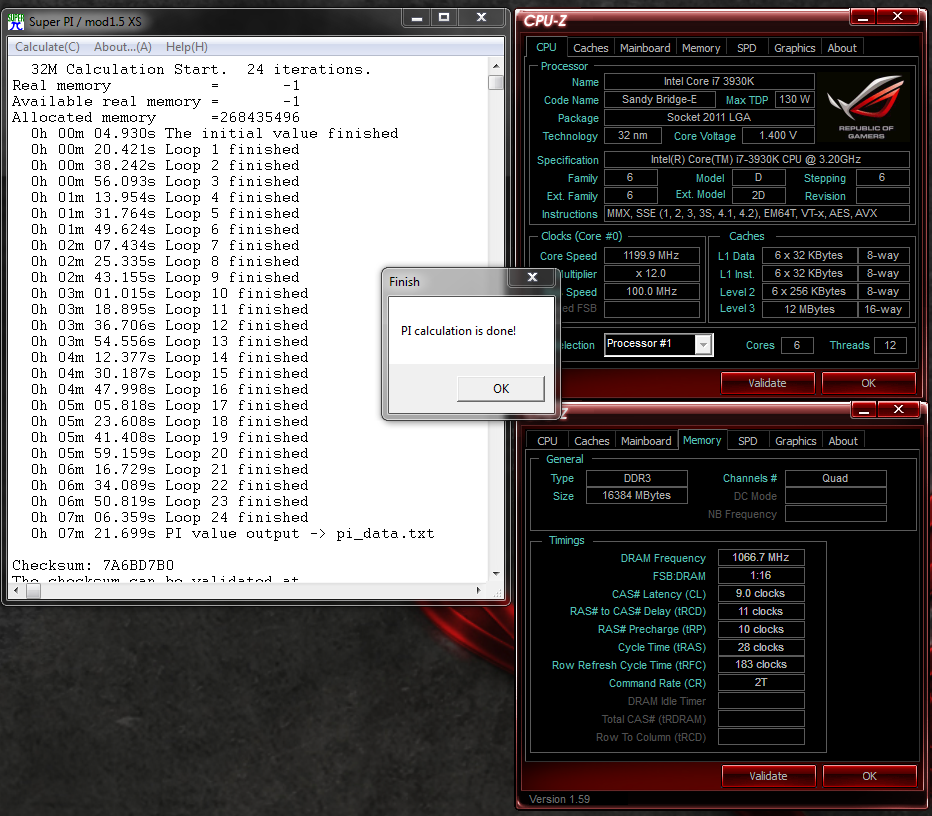Minimize the lower CPU-Z window
The image size is (932, 816).
(864, 410)
